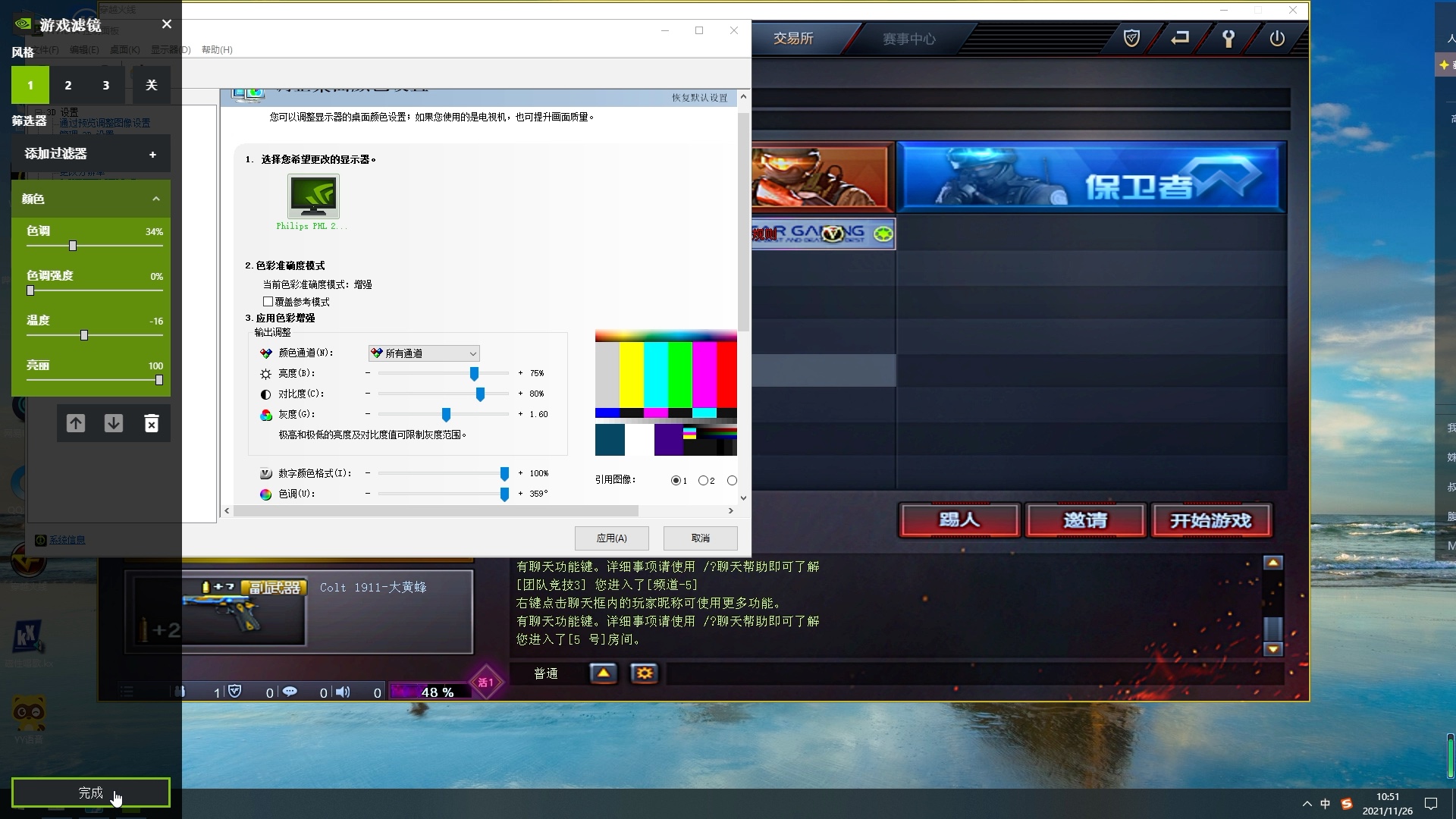
Task: Close the 游戏滤镜 overlay panel
Action: click(x=167, y=24)
